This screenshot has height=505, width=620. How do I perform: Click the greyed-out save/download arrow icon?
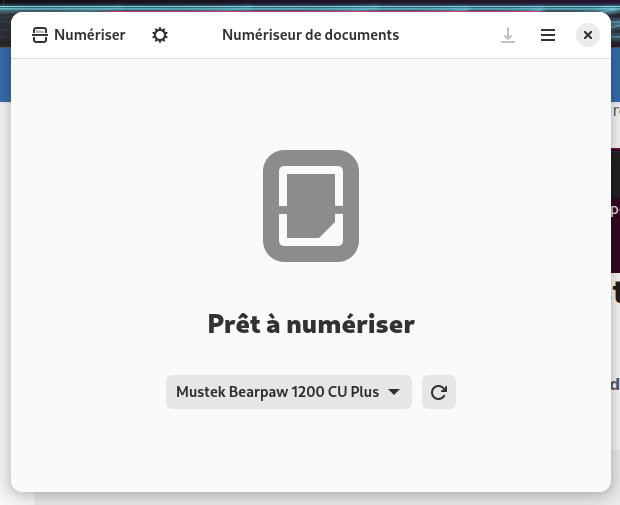coord(508,35)
